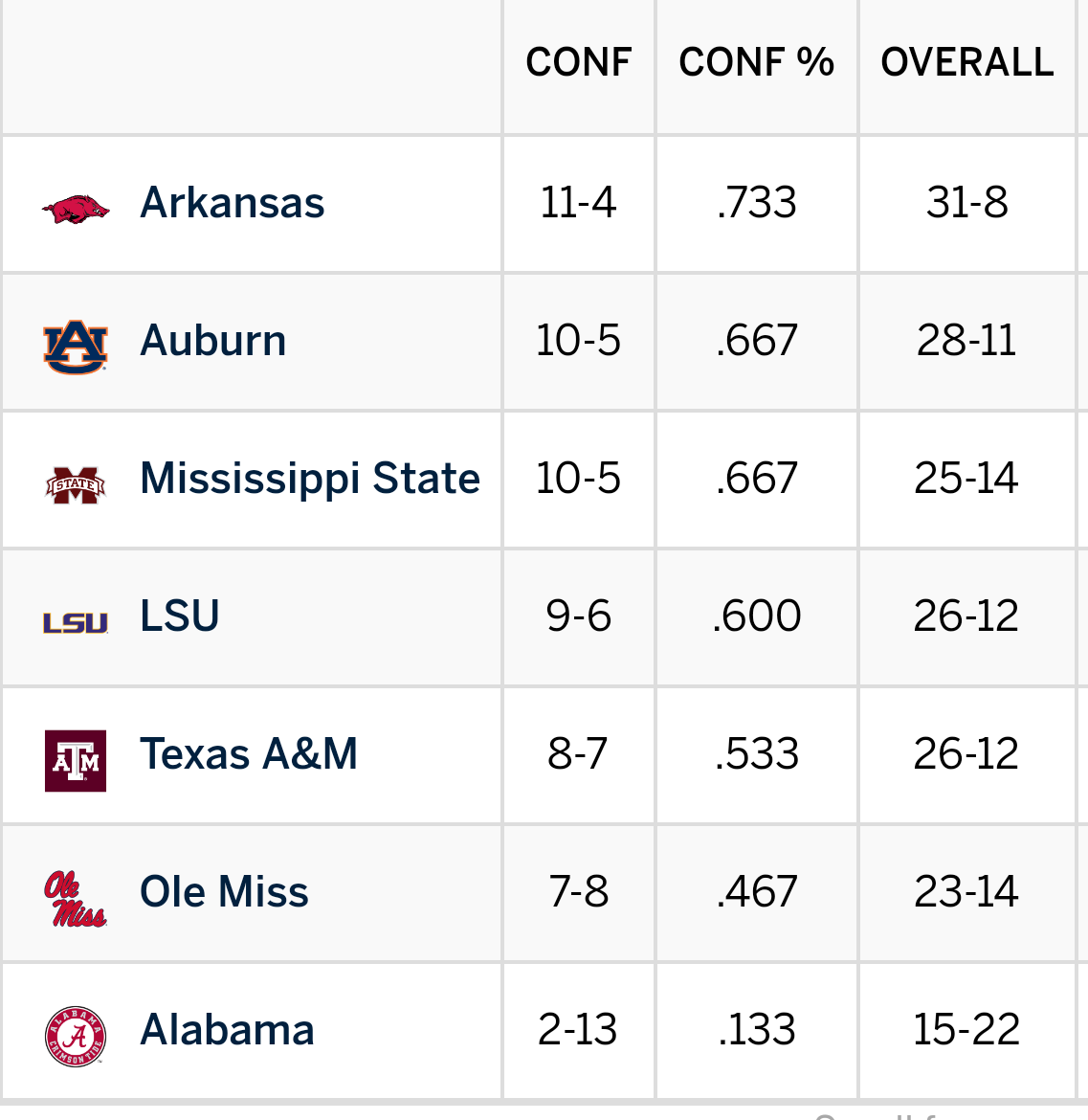Viewport: 1088px width, 1120px height.
Task: Open the Alabama team link
Action: pyautogui.click(x=227, y=1030)
